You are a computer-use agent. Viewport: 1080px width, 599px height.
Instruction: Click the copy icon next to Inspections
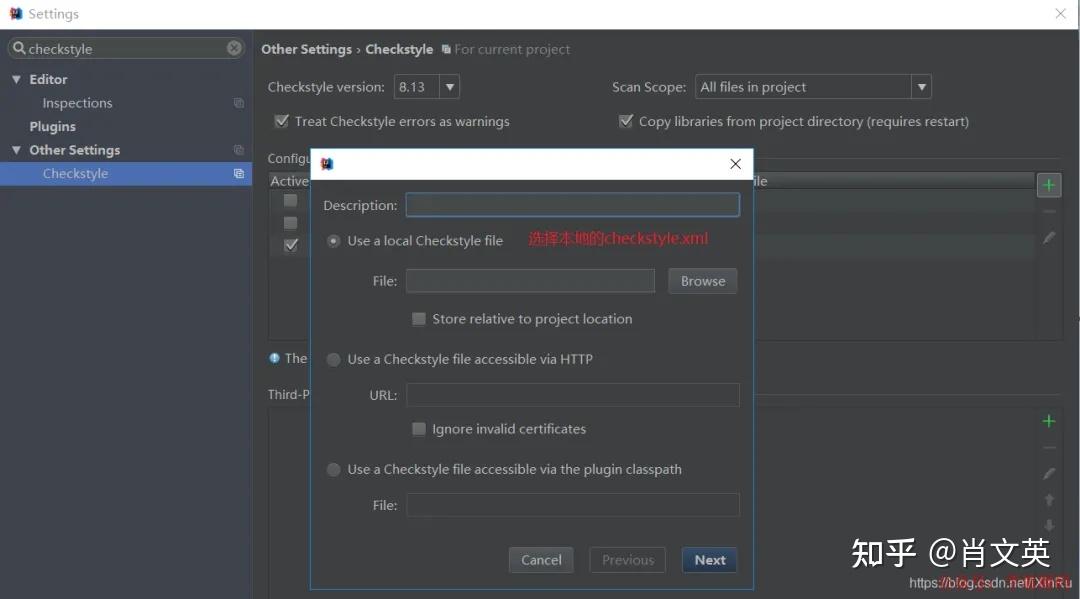pos(239,103)
